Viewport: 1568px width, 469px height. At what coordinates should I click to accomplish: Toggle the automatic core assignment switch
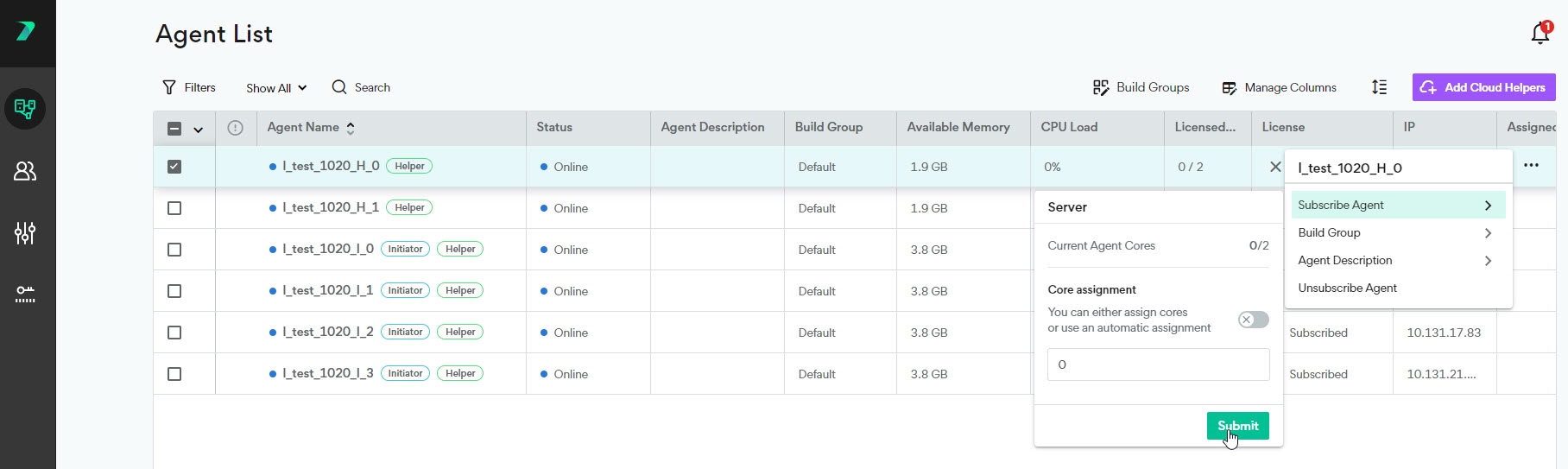pyautogui.click(x=1253, y=320)
